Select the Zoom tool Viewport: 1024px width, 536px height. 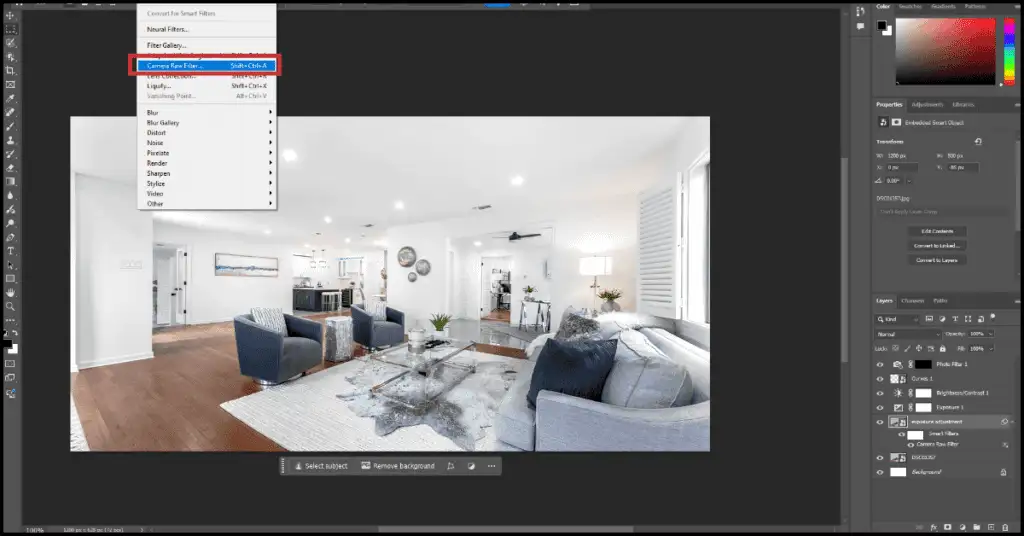(x=10, y=306)
